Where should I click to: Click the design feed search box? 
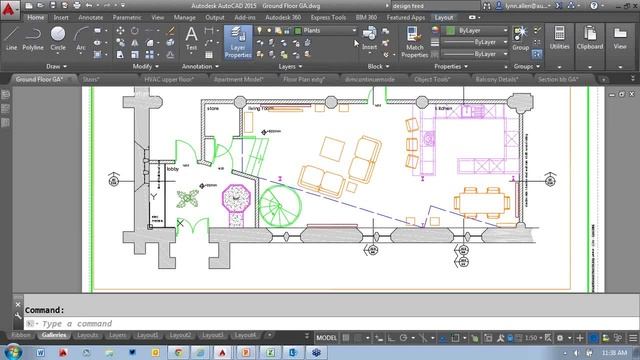(x=435, y=6)
